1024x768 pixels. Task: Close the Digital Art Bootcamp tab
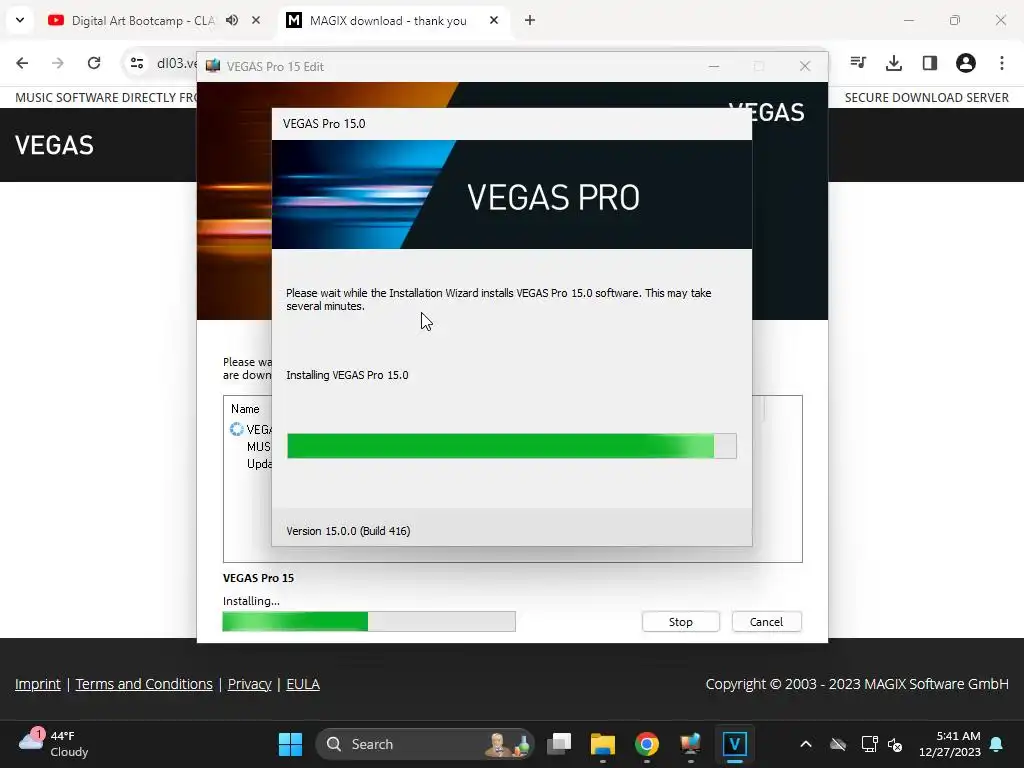[256, 20]
